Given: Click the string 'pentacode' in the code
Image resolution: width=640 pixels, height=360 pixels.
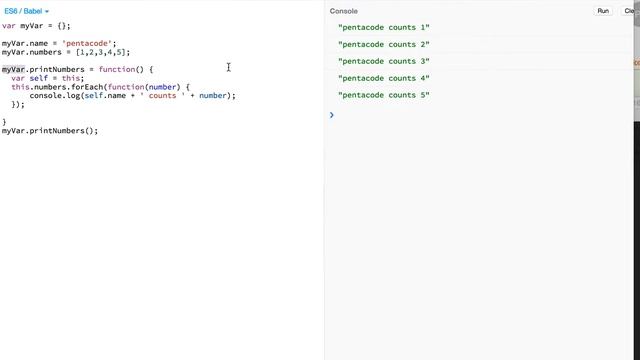Looking at the screenshot, I should pyautogui.click(x=87, y=43).
